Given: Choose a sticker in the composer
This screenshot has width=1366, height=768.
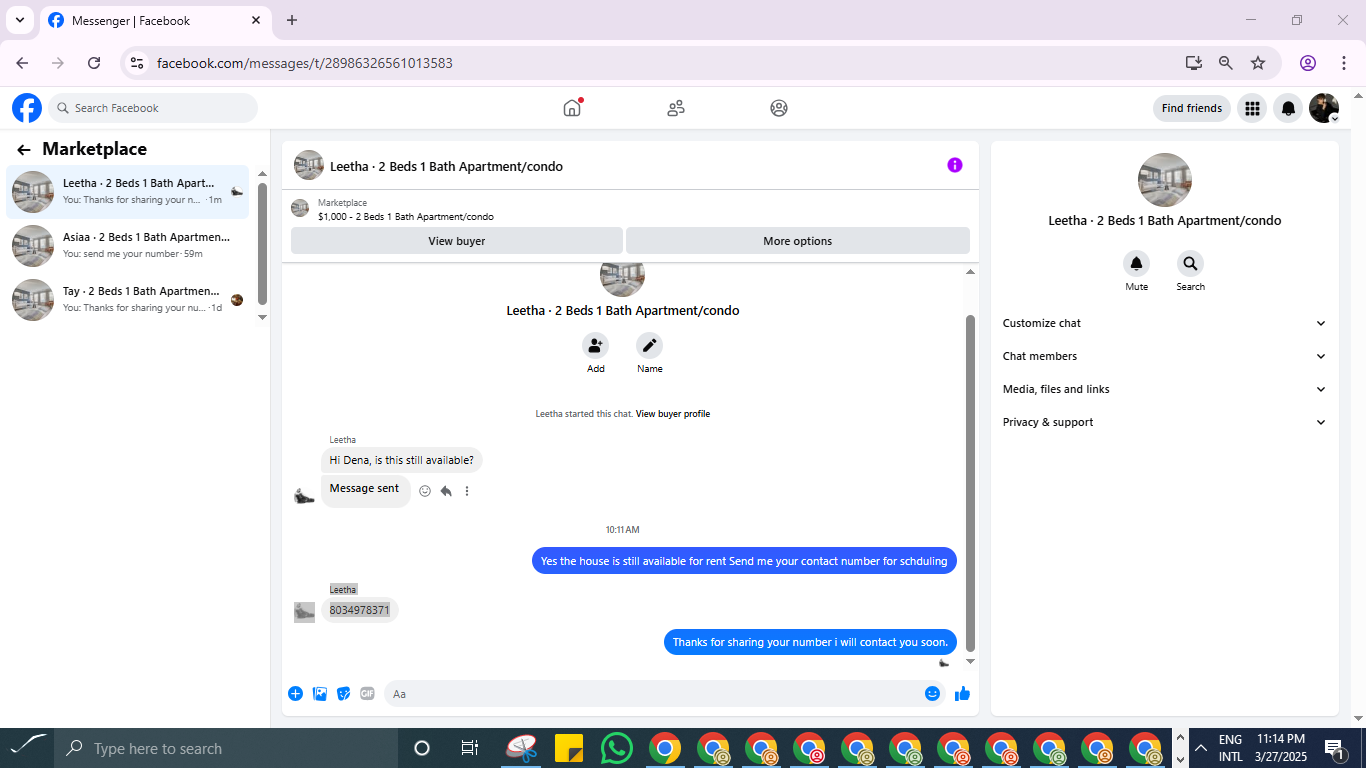Looking at the screenshot, I should 344,694.
